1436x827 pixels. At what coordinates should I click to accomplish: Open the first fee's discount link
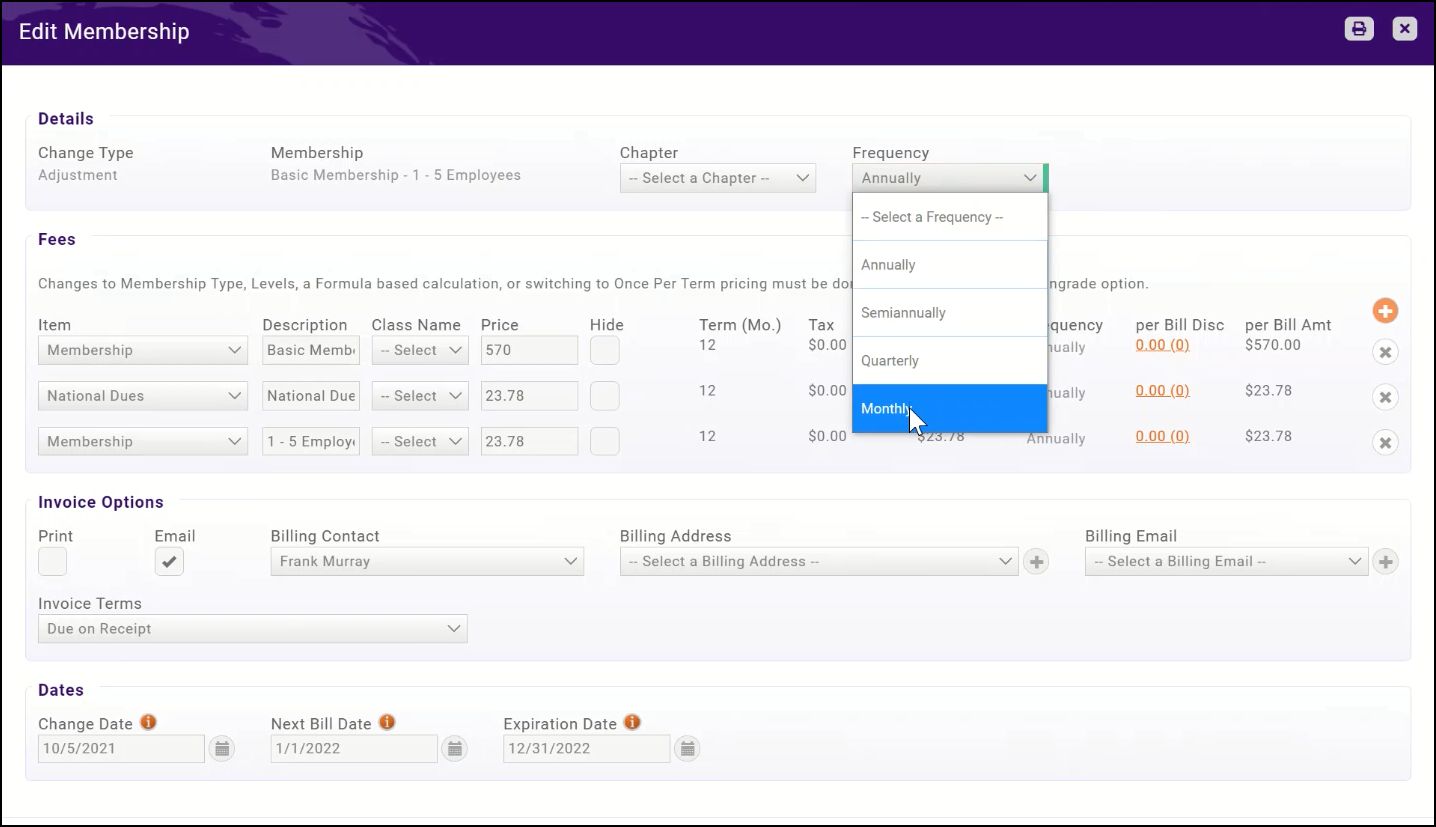pyautogui.click(x=1162, y=345)
